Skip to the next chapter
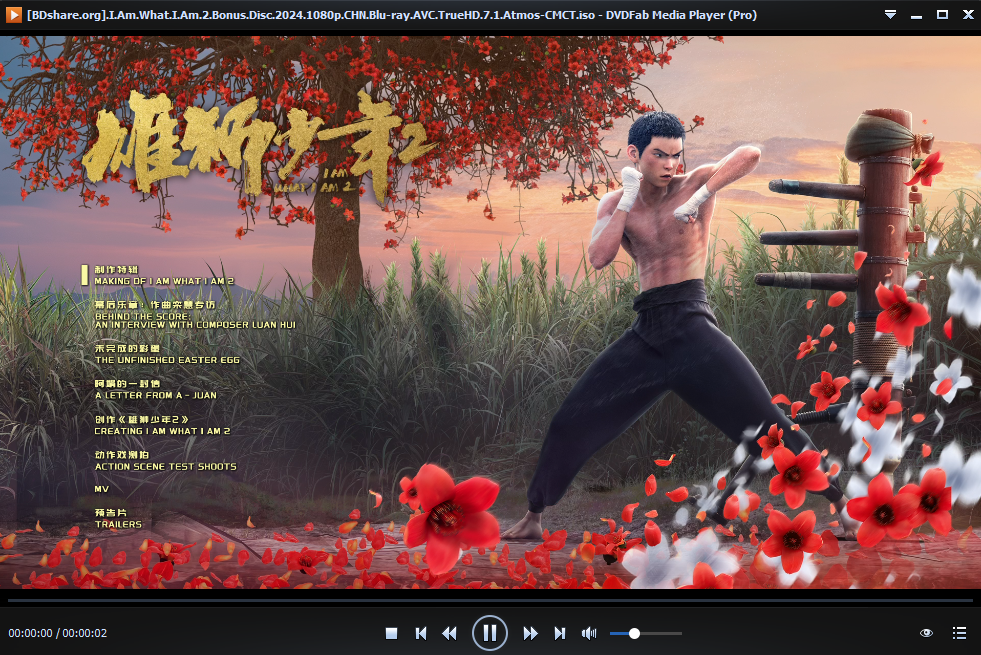 pyautogui.click(x=560, y=633)
